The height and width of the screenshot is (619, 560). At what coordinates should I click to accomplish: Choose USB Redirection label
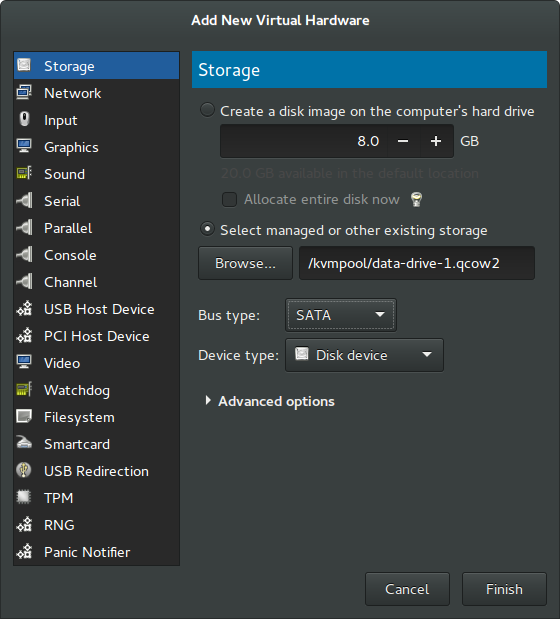click(96, 471)
